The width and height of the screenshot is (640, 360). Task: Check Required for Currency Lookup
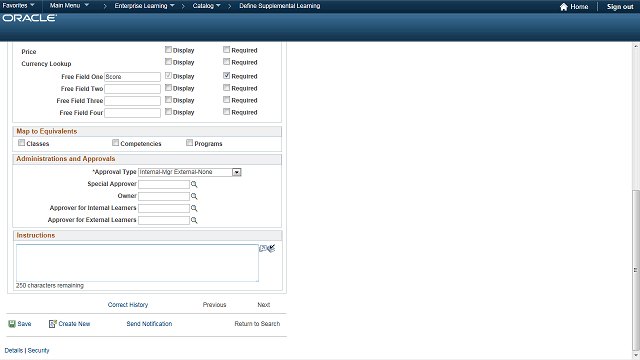tap(227, 62)
